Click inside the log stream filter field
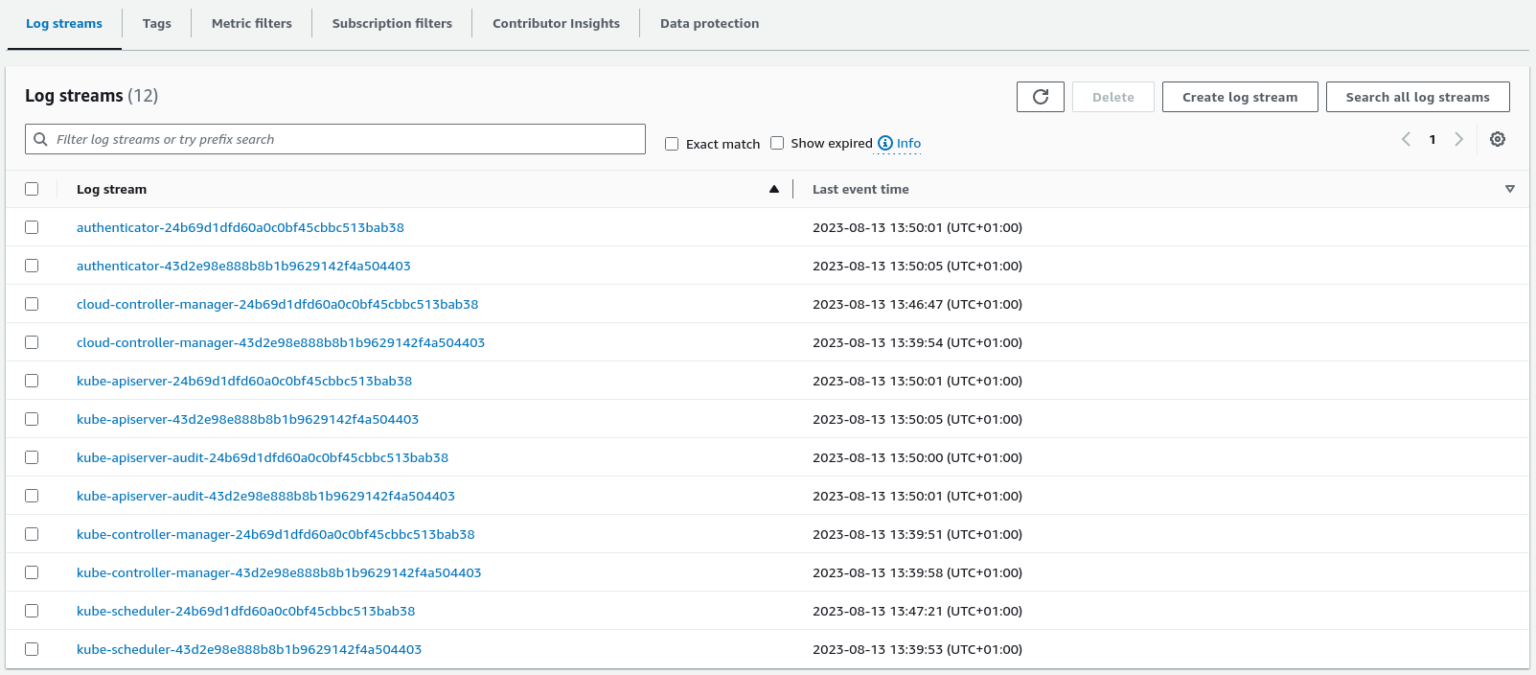This screenshot has width=1536, height=675. coord(300,139)
